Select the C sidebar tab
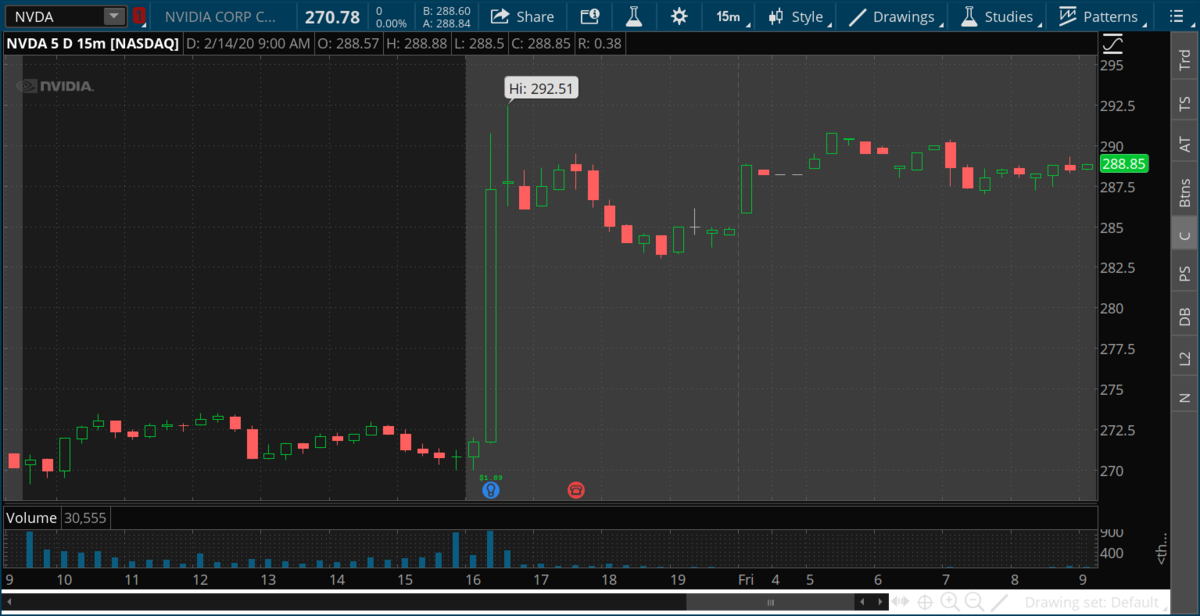The image size is (1200, 616). [1185, 236]
